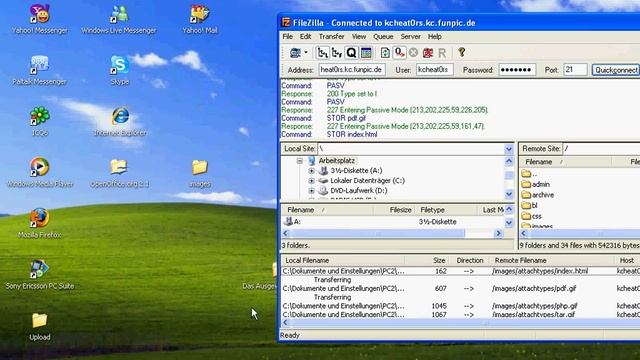Click the Cancel operation icon
The width and height of the screenshot is (640, 360).
(x=413, y=53)
